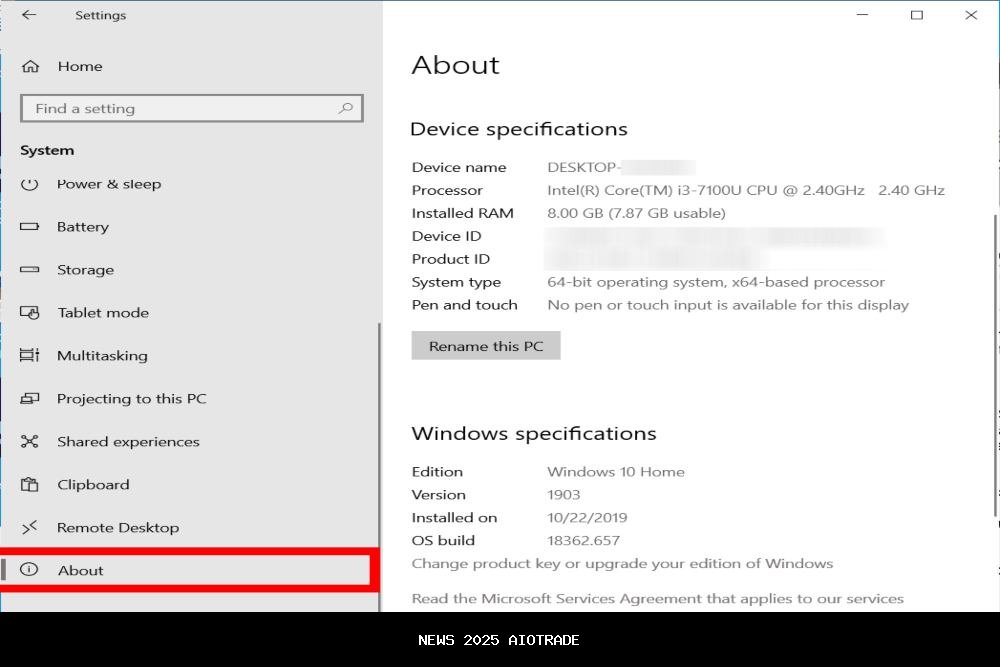This screenshot has height=667, width=1000.
Task: Click the Power & sleep icon
Action: tap(30, 184)
